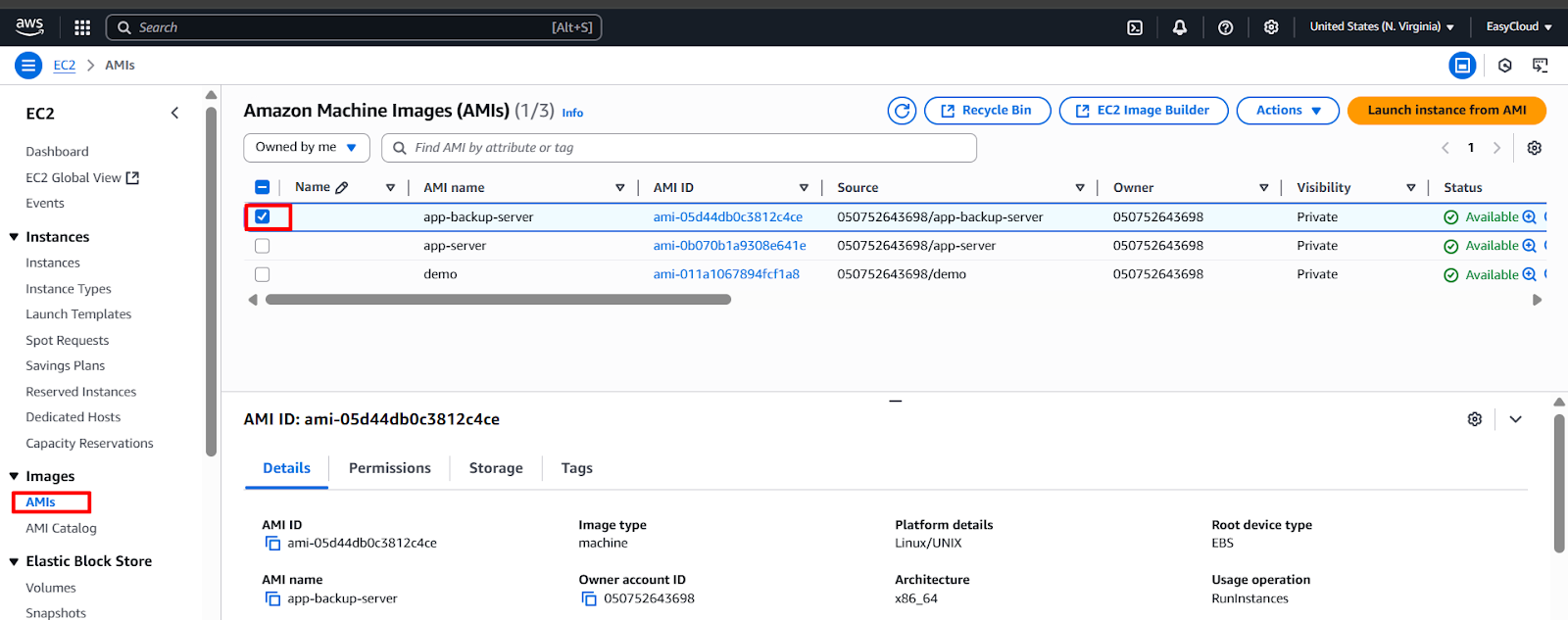
Task: Switch to the Tags tab
Action: [x=577, y=468]
